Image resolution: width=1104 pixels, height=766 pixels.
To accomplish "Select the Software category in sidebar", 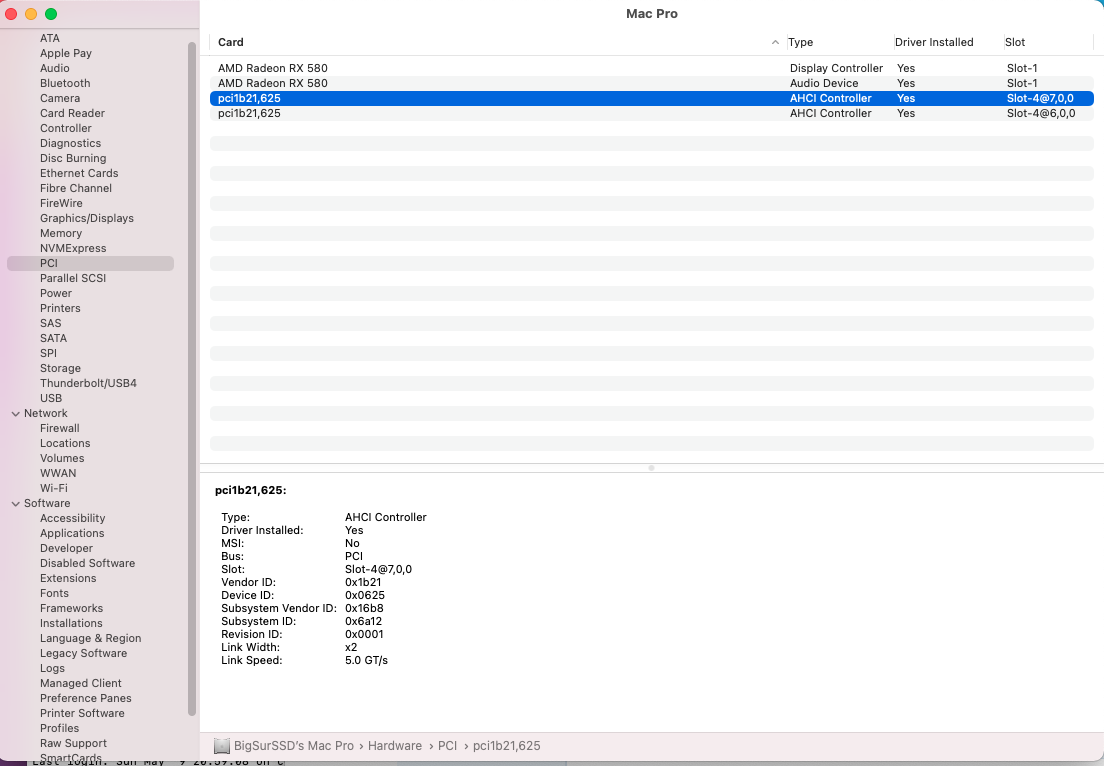I will (47, 504).
